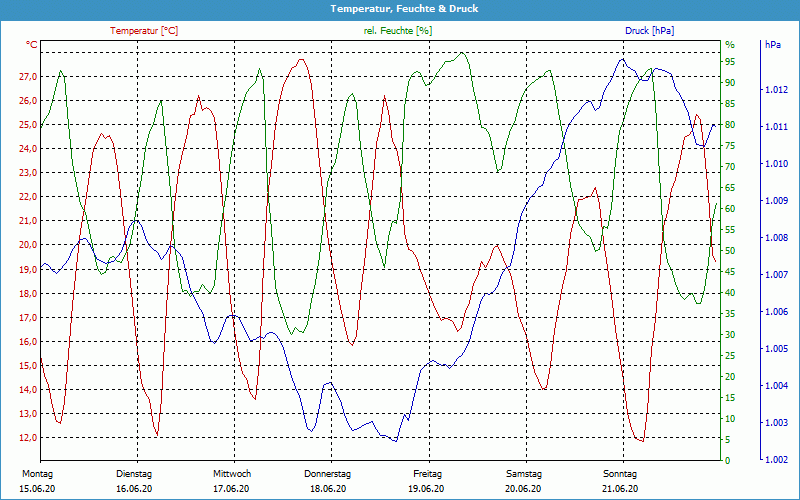Click the 'Dienstag' day label
The height and width of the screenshot is (500, 800).
click(134, 474)
